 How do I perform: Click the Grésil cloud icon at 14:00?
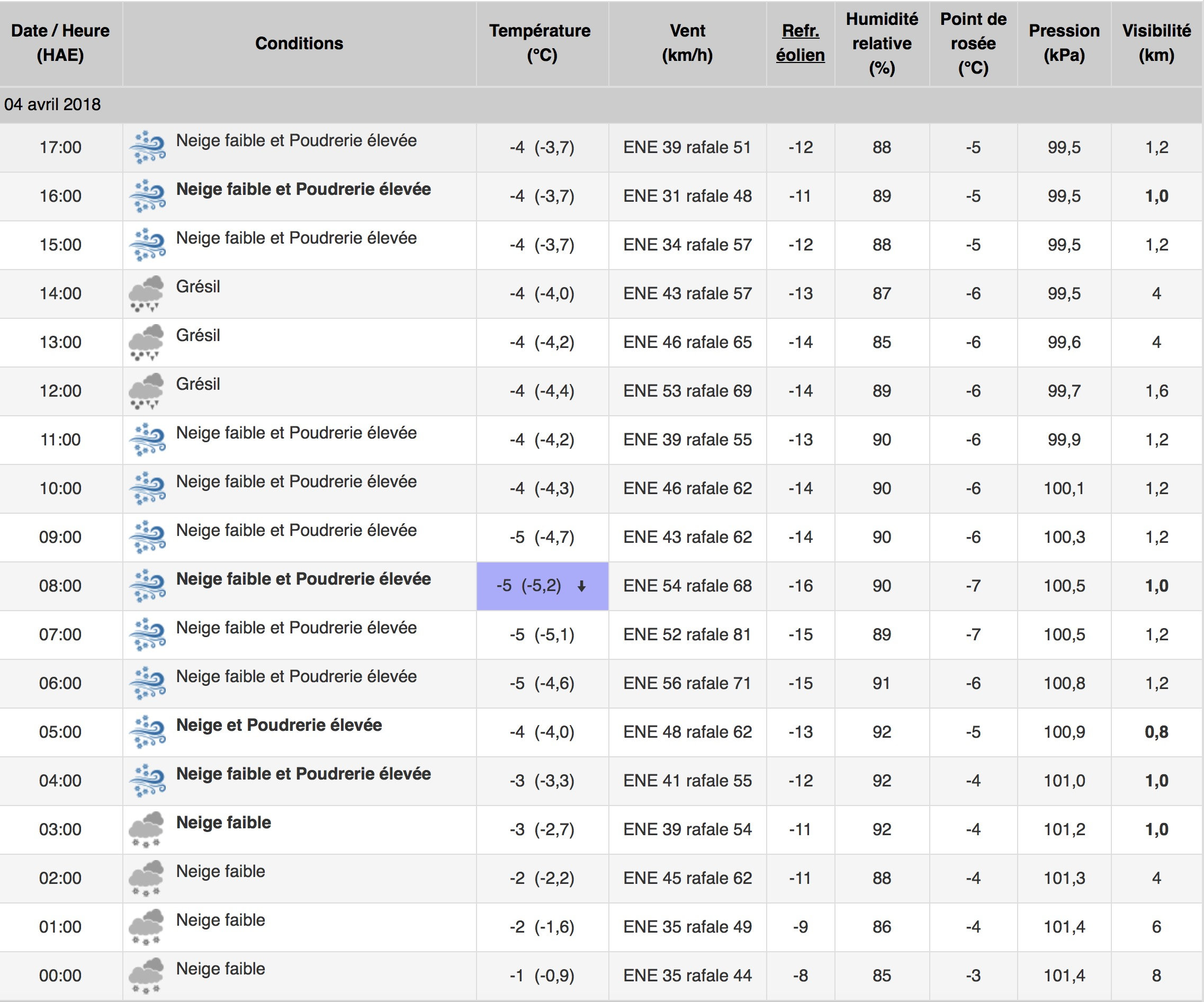point(146,293)
